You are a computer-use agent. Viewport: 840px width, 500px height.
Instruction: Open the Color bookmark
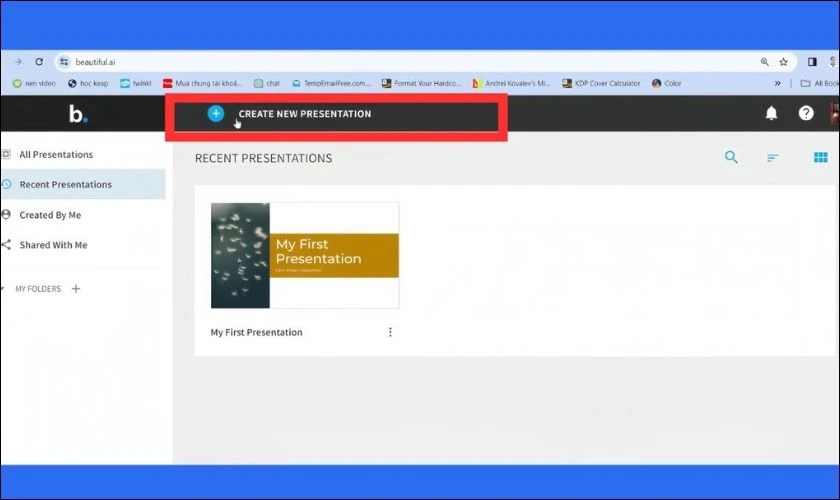tap(667, 83)
